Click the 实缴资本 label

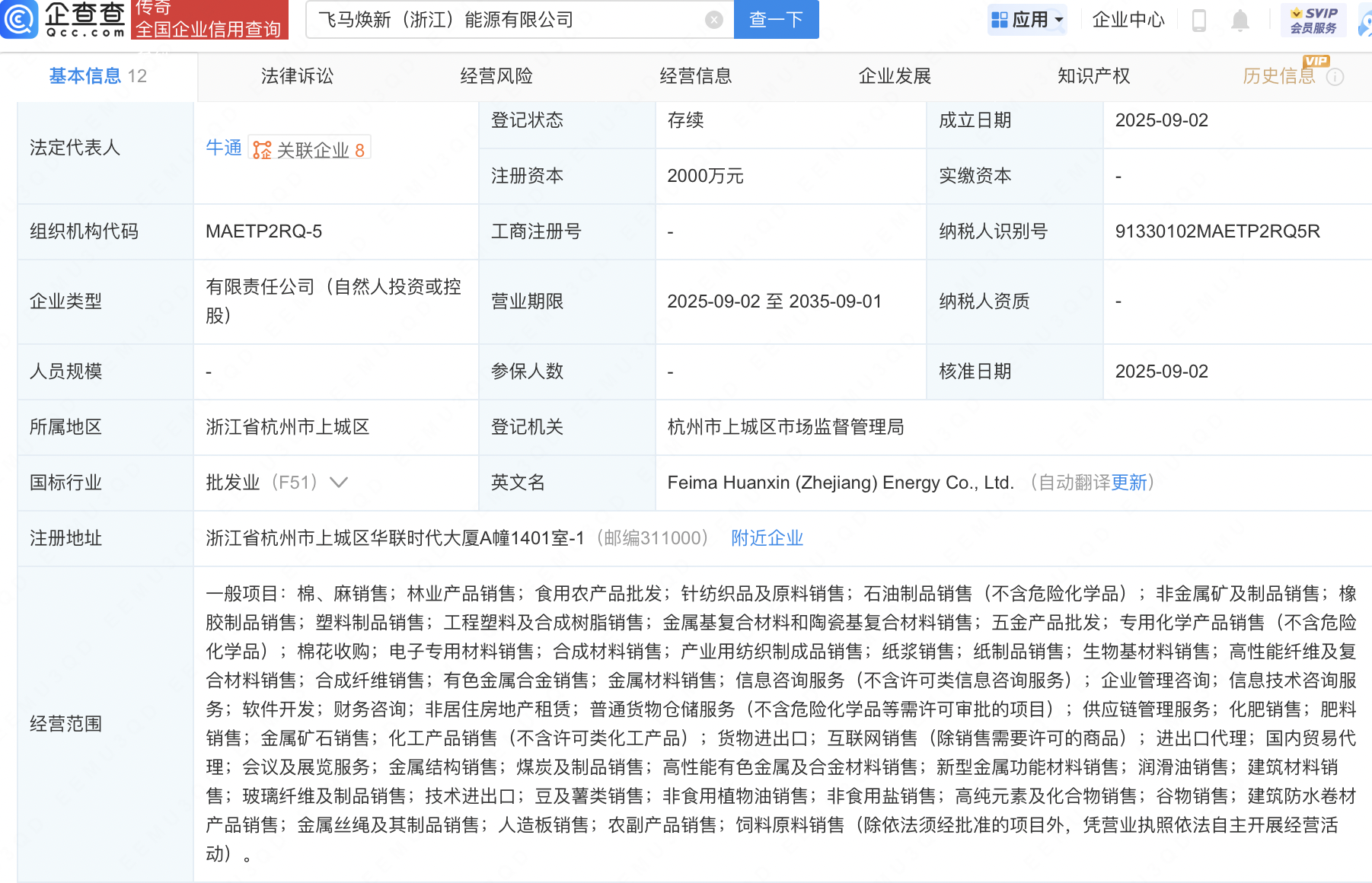click(975, 176)
